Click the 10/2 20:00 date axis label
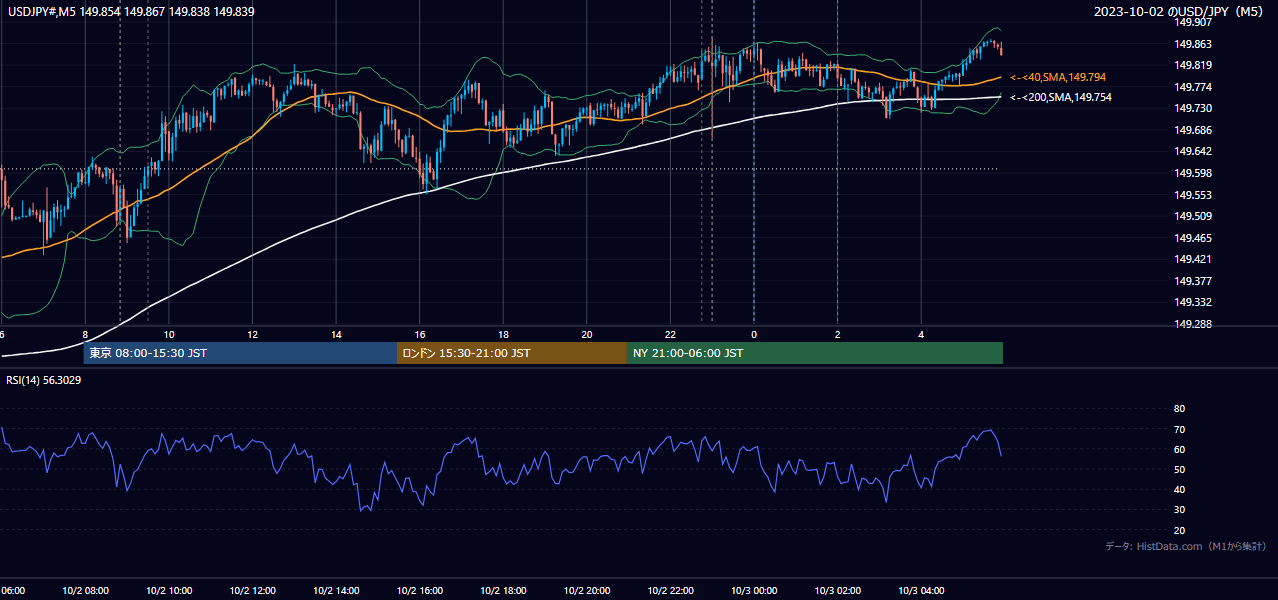1278x600 pixels. click(587, 590)
